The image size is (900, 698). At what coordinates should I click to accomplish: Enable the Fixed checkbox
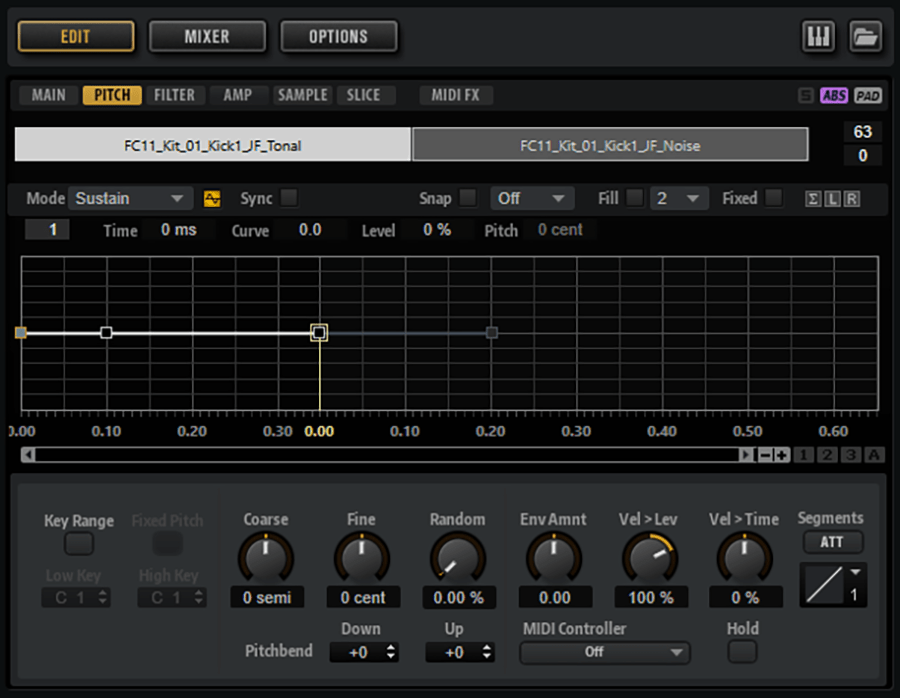(x=773, y=198)
